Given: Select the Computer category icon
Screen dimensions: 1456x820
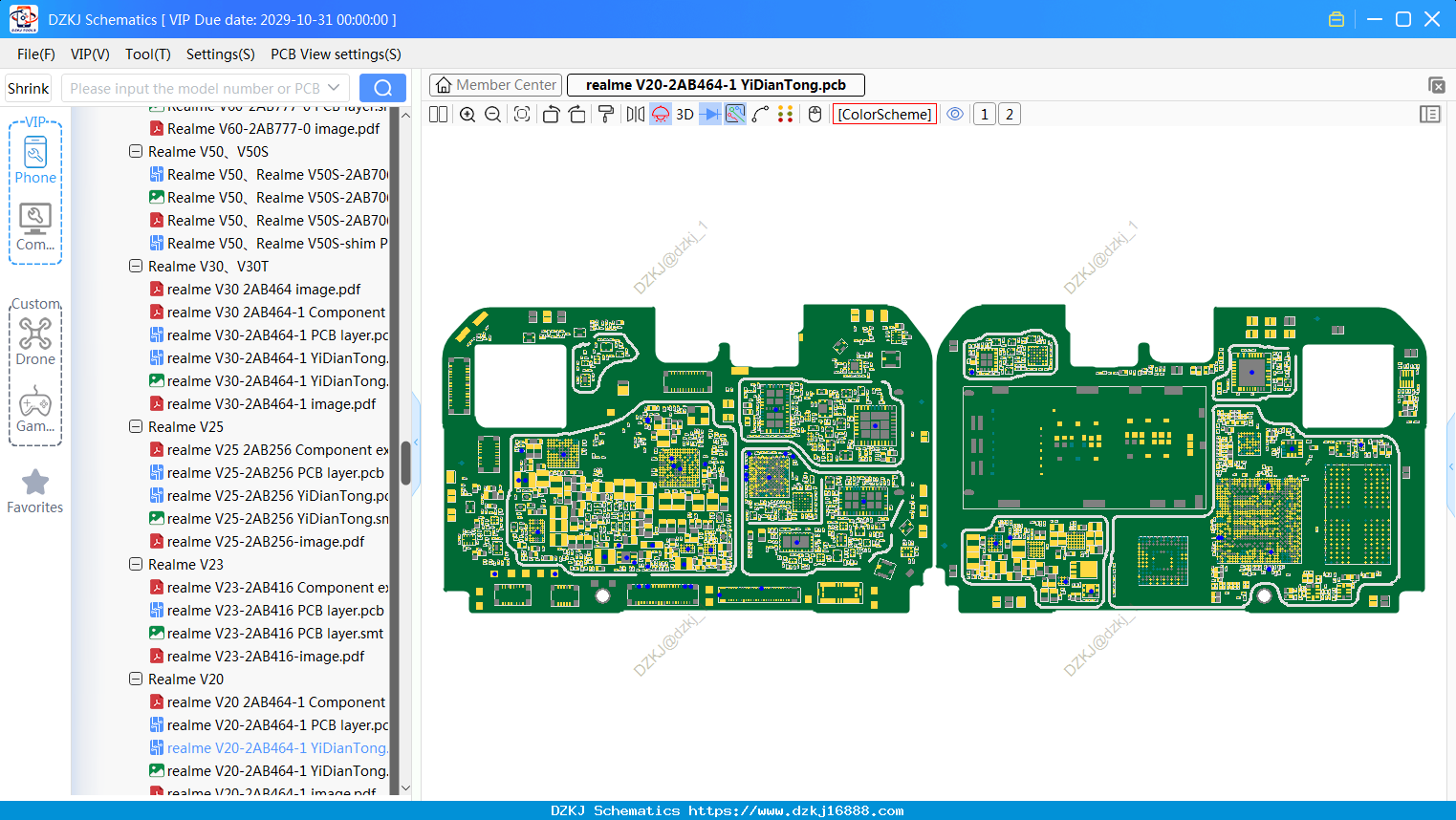Looking at the screenshot, I should pos(35,227).
